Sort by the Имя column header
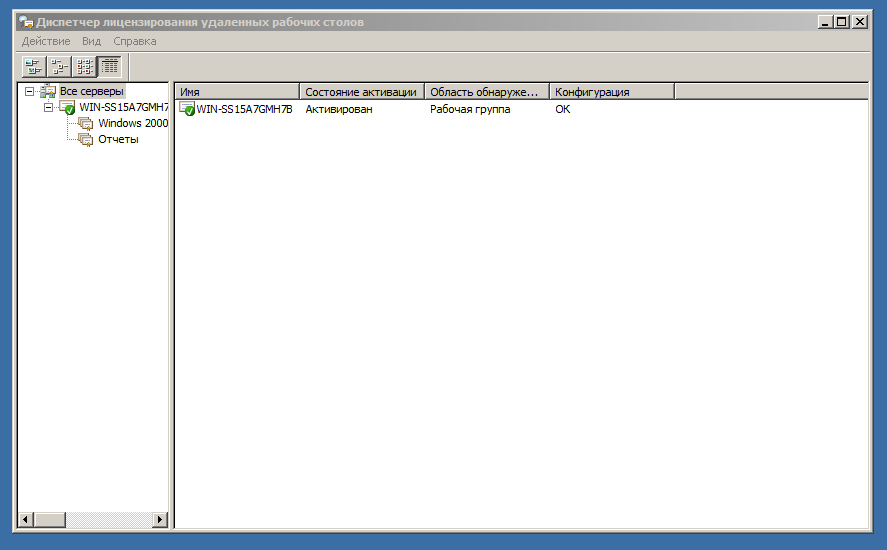 tap(237, 92)
